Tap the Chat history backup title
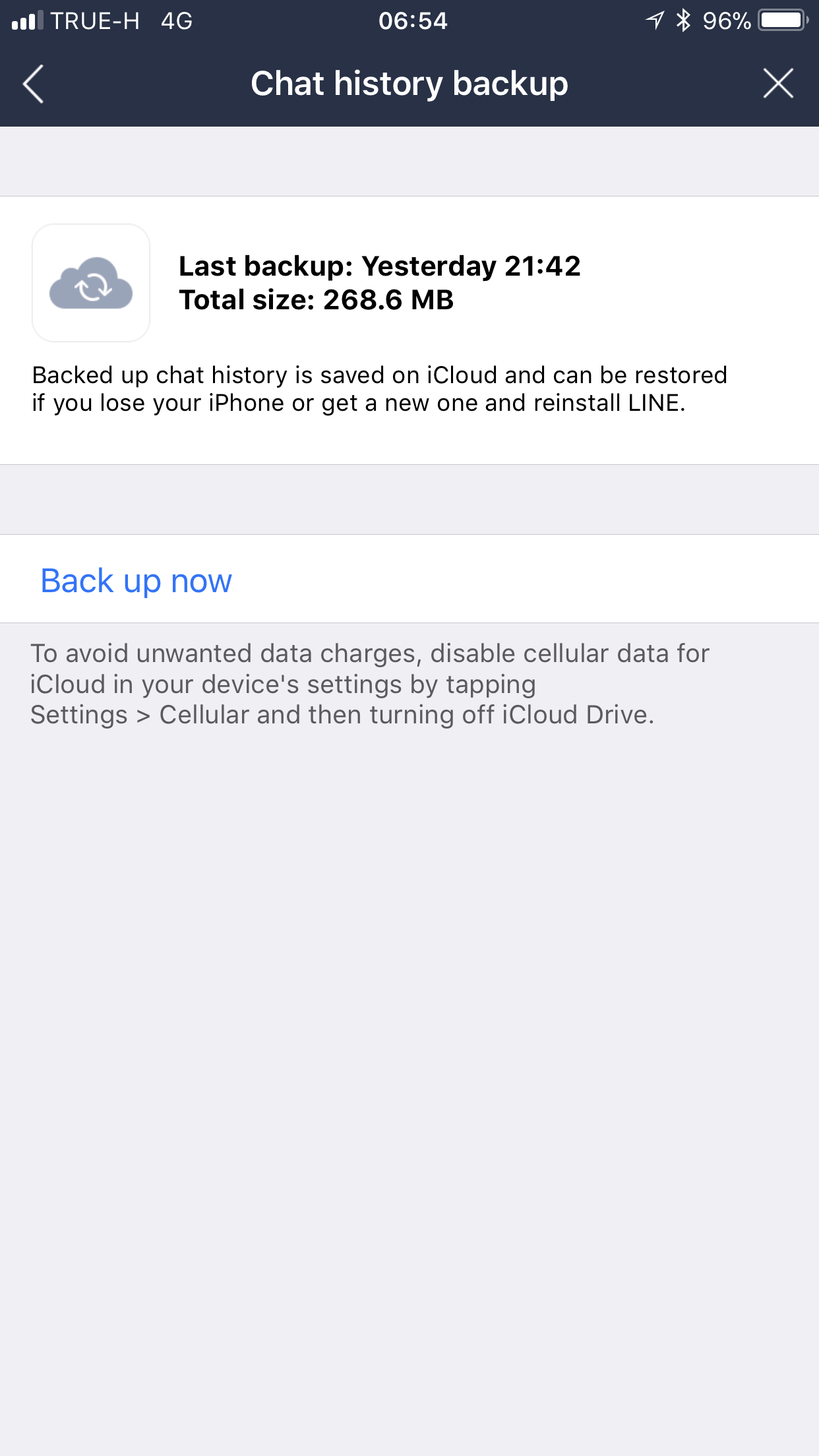819x1456 pixels. [x=409, y=84]
